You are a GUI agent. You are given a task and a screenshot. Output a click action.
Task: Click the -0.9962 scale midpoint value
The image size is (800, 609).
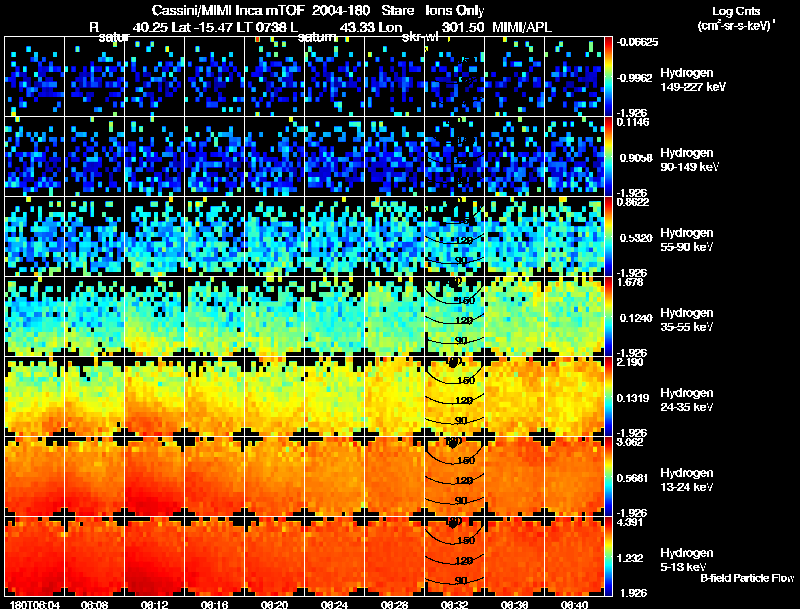point(634,78)
